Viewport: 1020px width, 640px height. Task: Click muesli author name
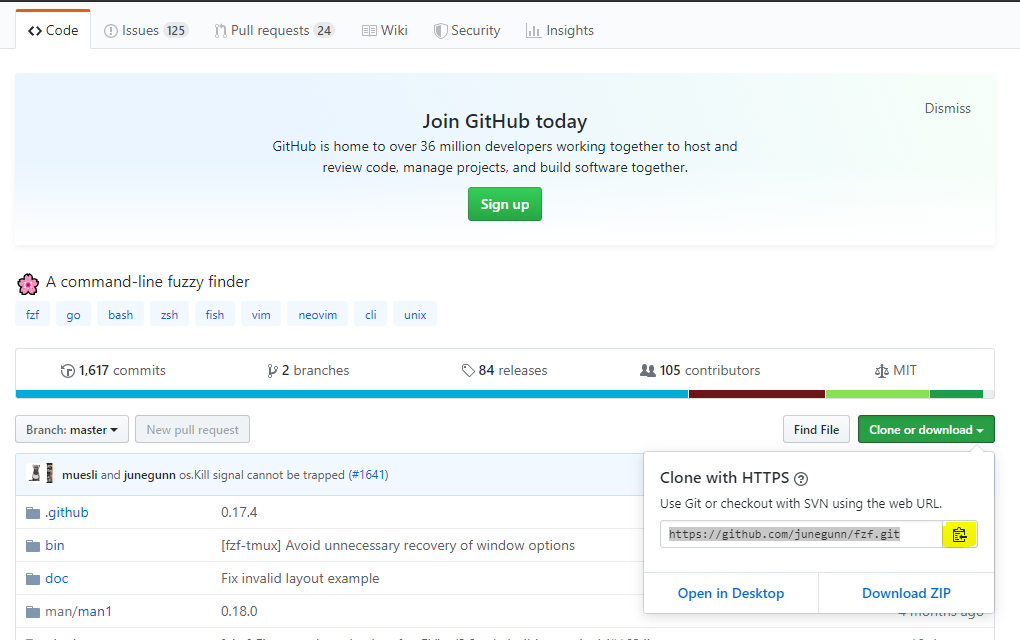click(x=79, y=475)
